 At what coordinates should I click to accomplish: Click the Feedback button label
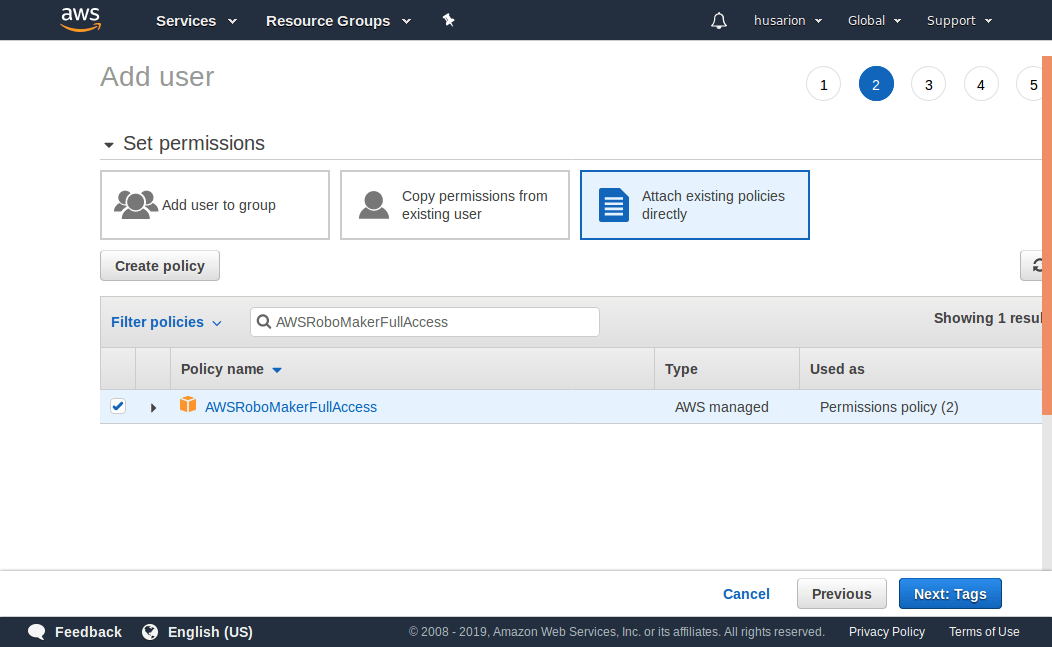89,632
